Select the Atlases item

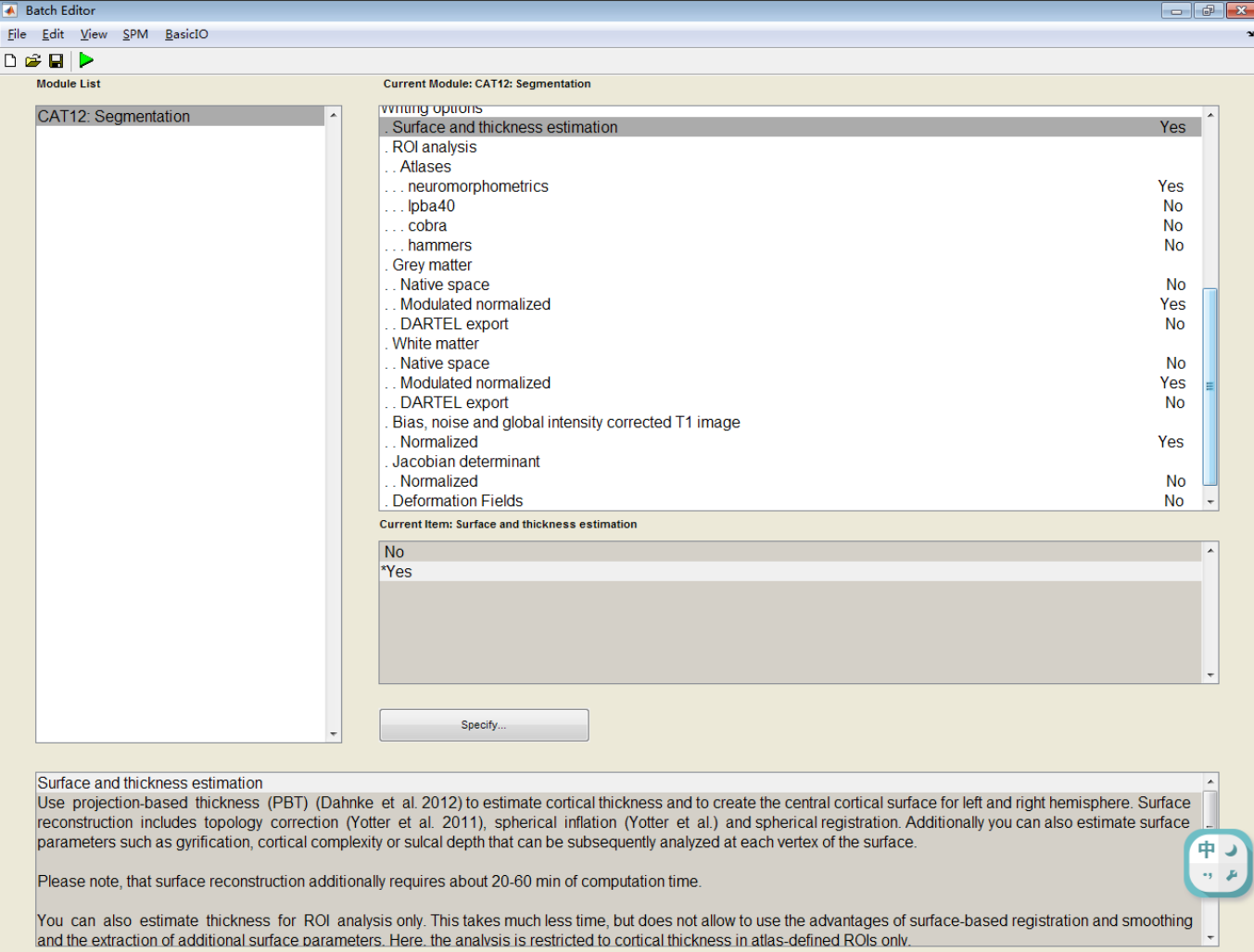click(791, 167)
